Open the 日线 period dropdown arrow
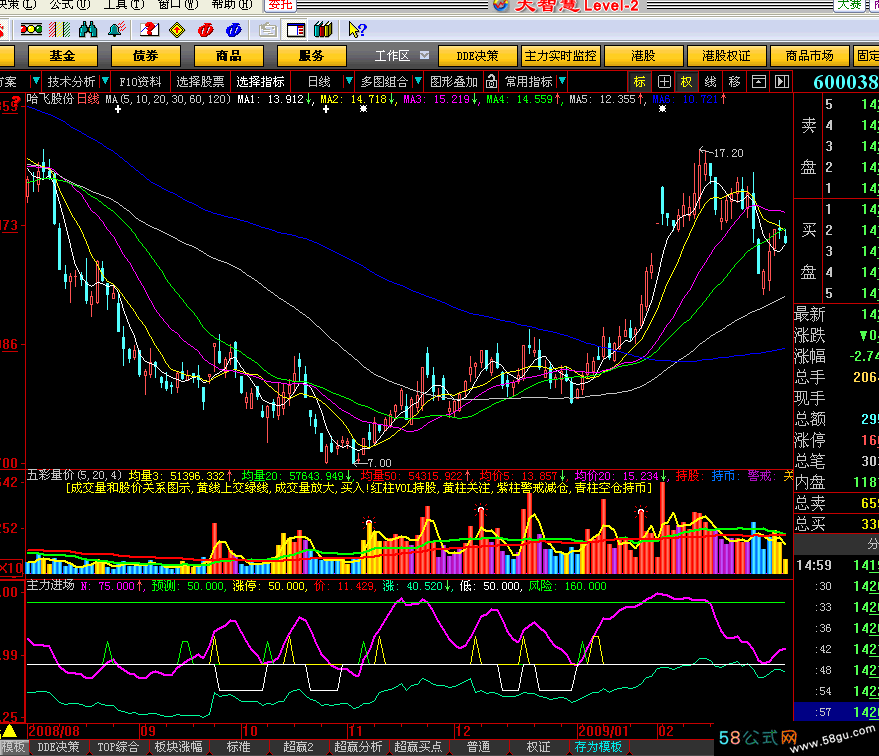Screen dimensions: 879x756 tap(348, 82)
